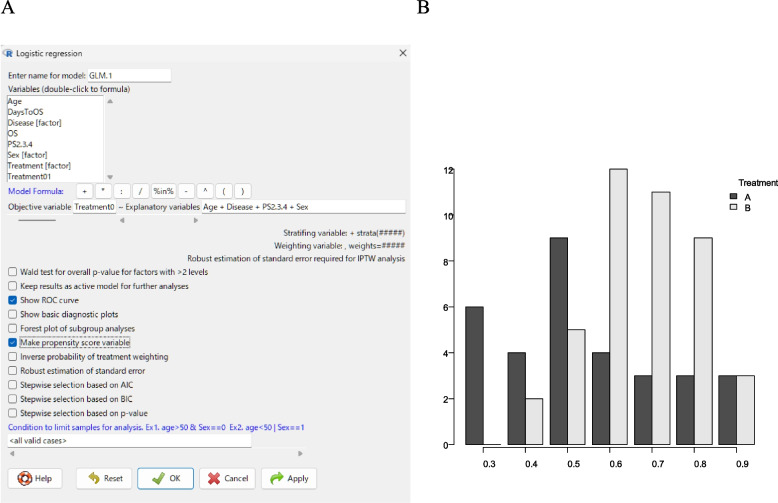Click the variables list scroll up arrow
This screenshot has height=503, width=778.
110,101
